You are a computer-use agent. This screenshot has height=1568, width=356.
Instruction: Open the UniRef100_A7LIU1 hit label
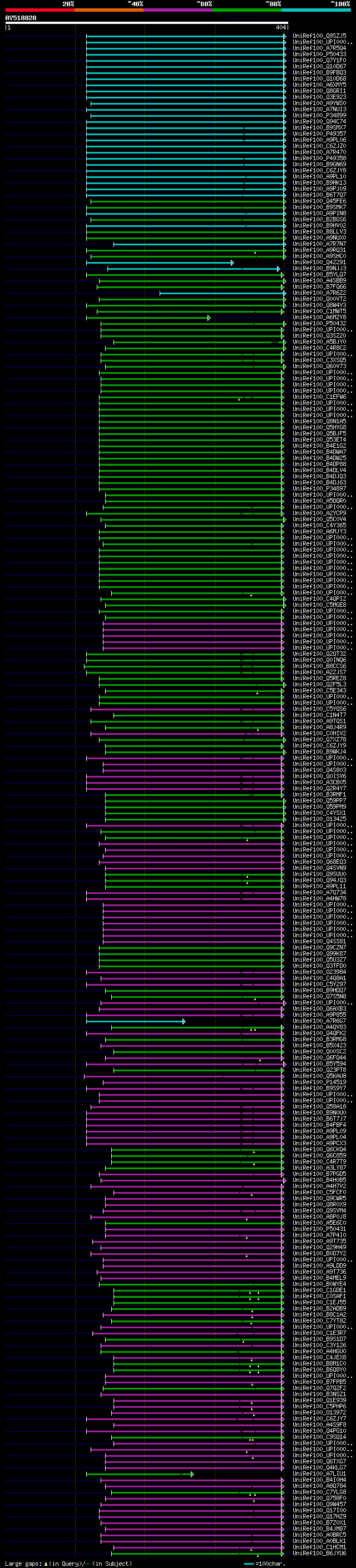(319, 1473)
